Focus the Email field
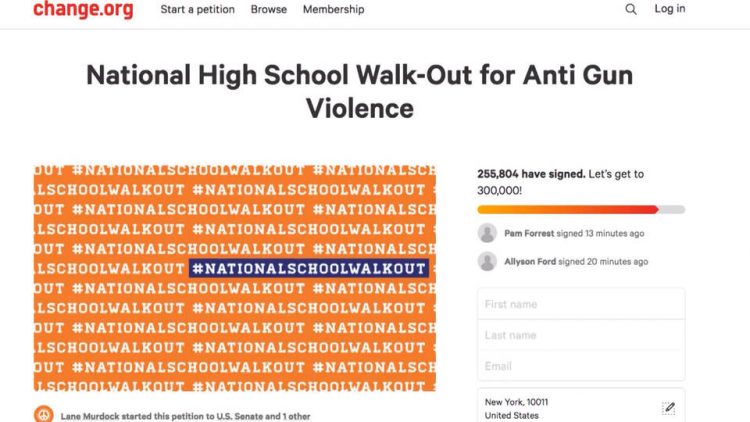This screenshot has width=750, height=422. tap(581, 366)
